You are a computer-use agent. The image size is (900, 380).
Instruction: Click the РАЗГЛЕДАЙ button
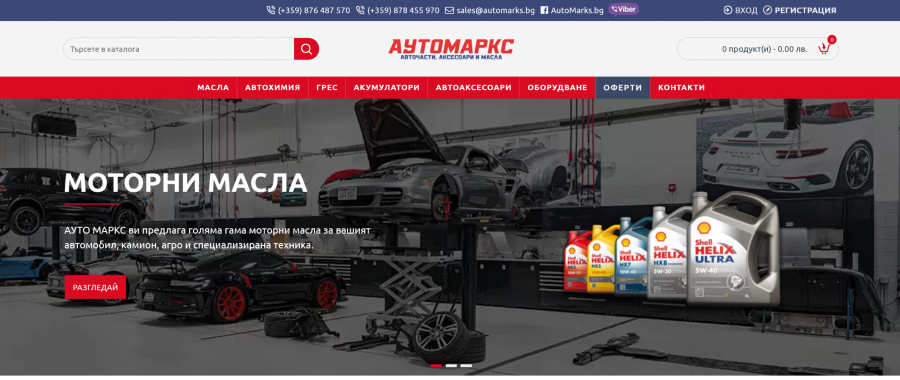click(95, 287)
